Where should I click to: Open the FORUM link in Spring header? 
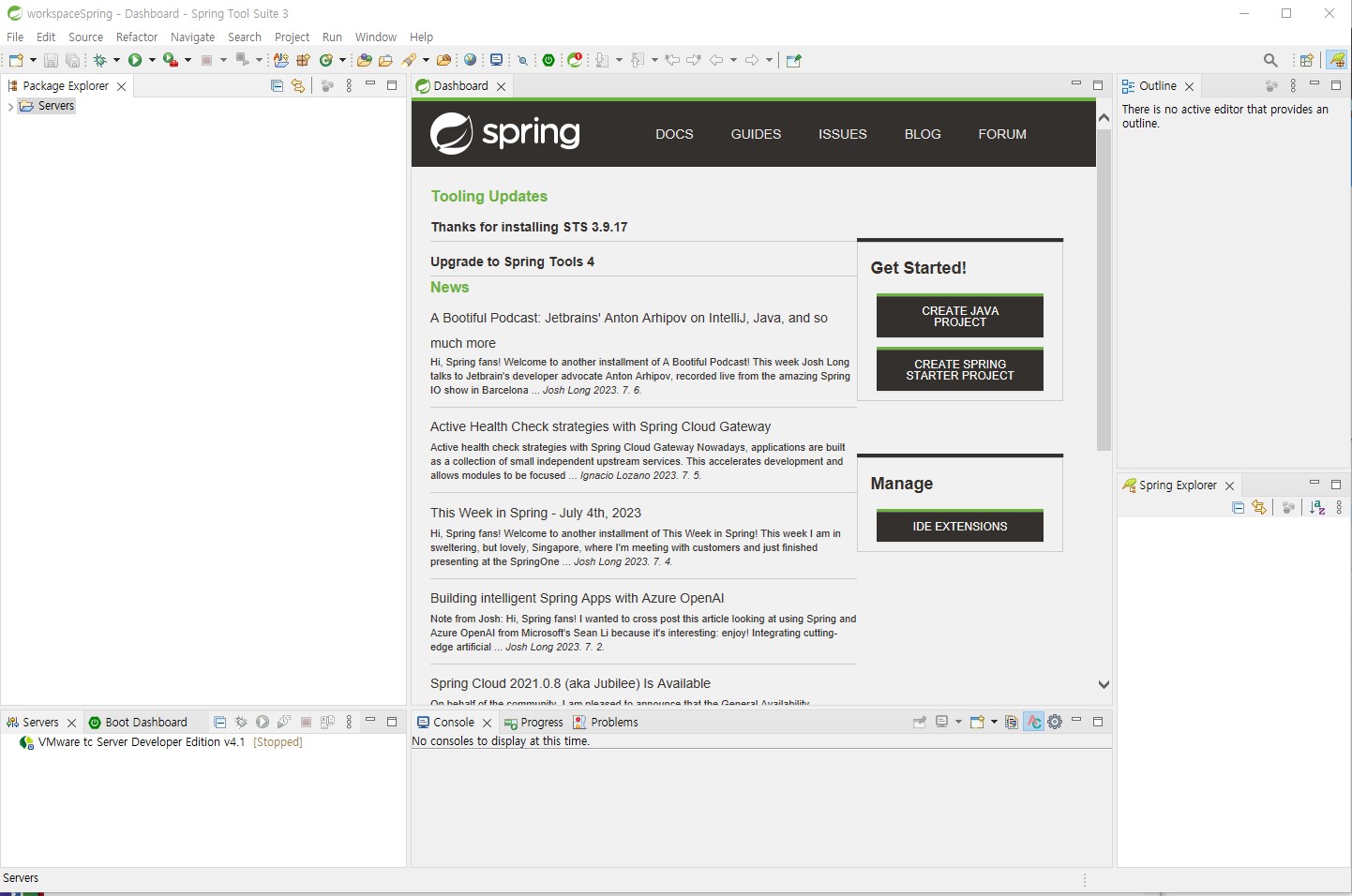pos(1002,134)
